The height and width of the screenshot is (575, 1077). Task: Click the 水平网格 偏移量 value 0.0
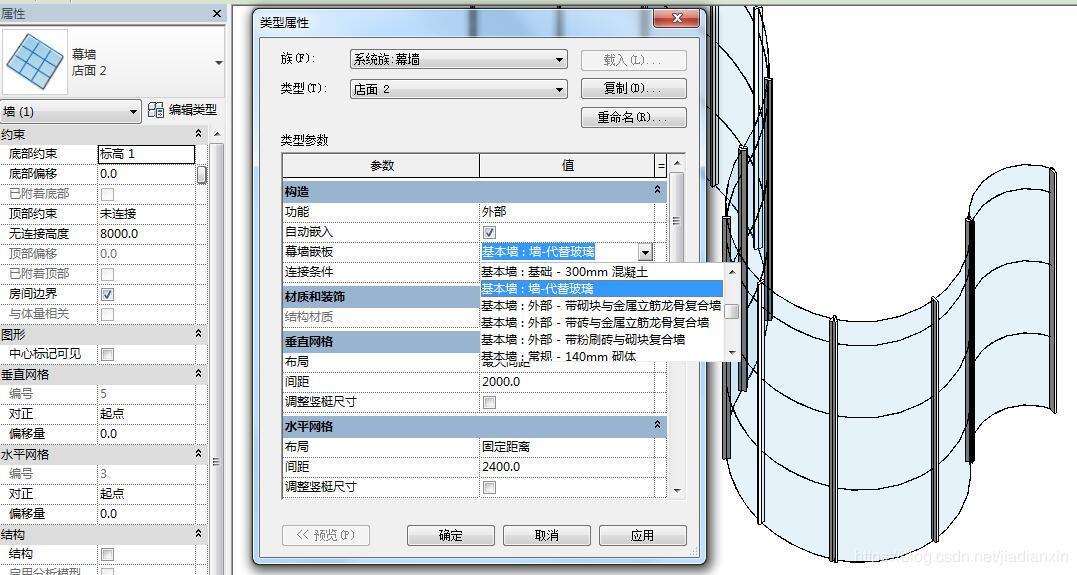[x=146, y=513]
